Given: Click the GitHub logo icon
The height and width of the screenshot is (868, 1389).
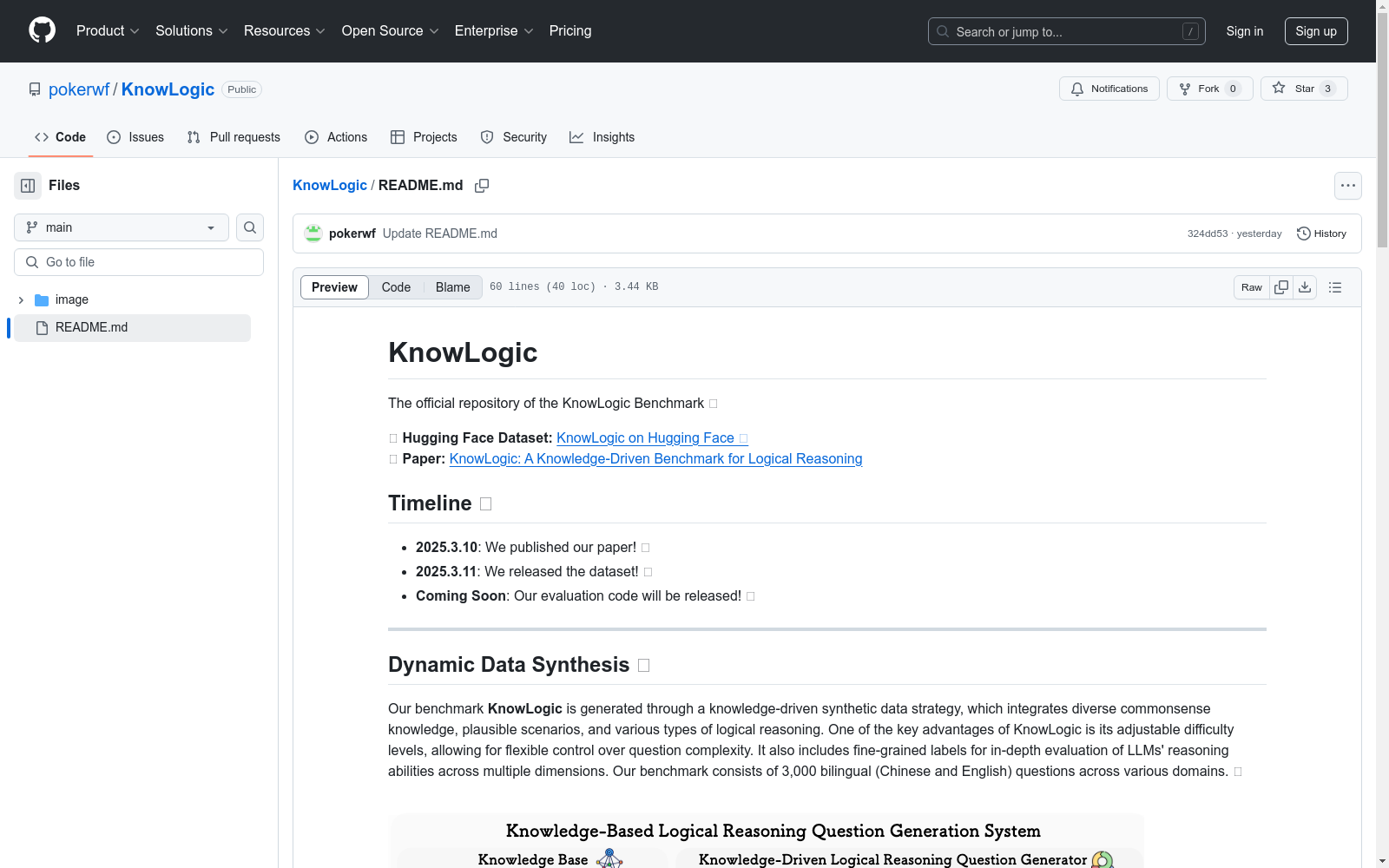Looking at the screenshot, I should (x=42, y=30).
